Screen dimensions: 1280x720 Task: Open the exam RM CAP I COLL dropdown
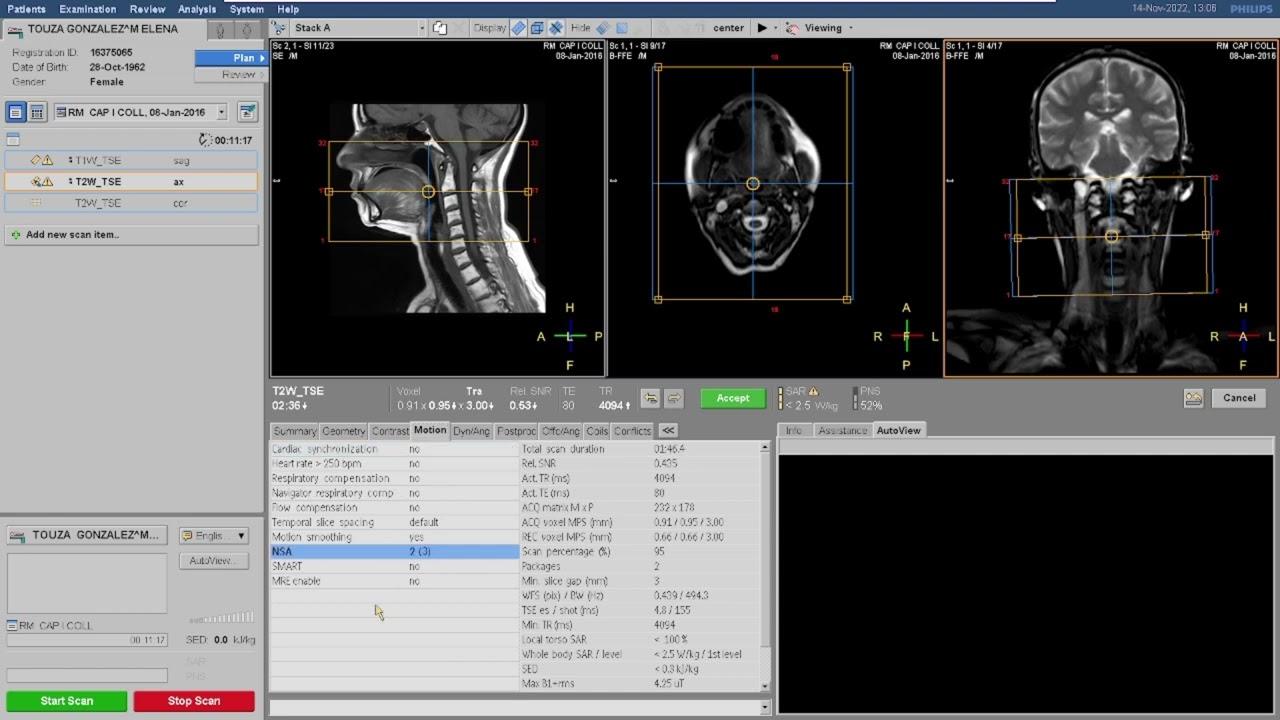(221, 113)
